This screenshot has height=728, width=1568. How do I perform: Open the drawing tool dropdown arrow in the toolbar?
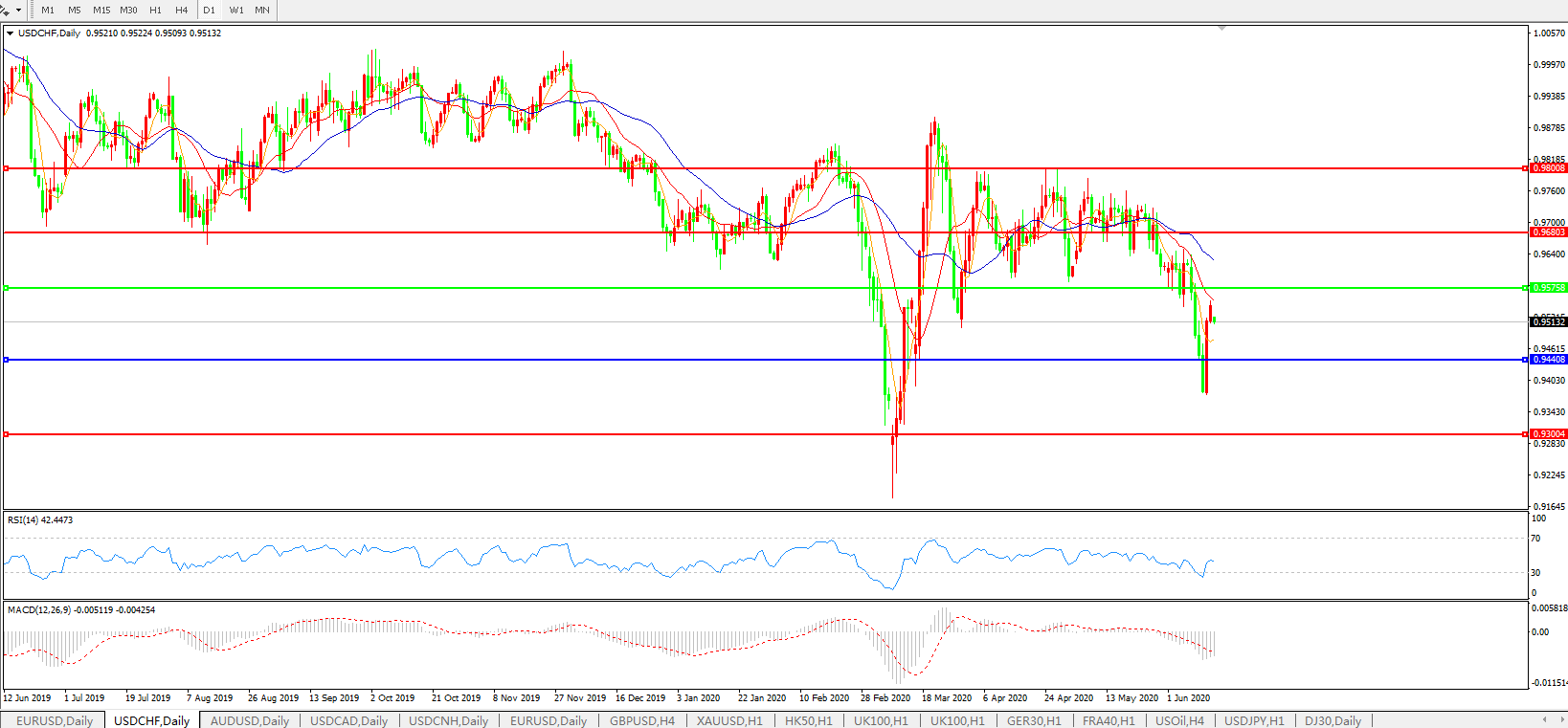[x=18, y=11]
